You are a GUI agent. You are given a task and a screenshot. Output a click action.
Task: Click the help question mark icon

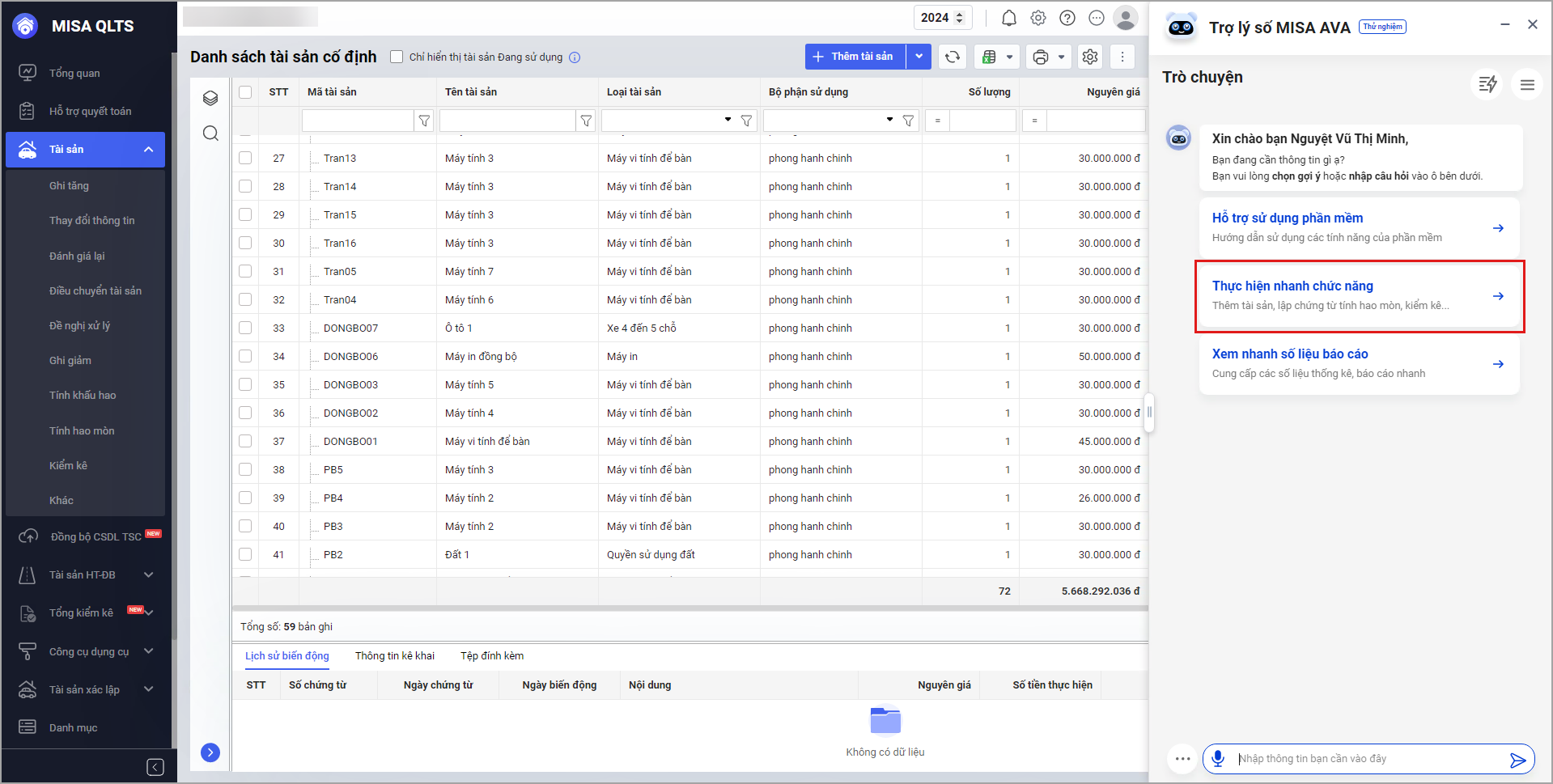click(x=1067, y=18)
